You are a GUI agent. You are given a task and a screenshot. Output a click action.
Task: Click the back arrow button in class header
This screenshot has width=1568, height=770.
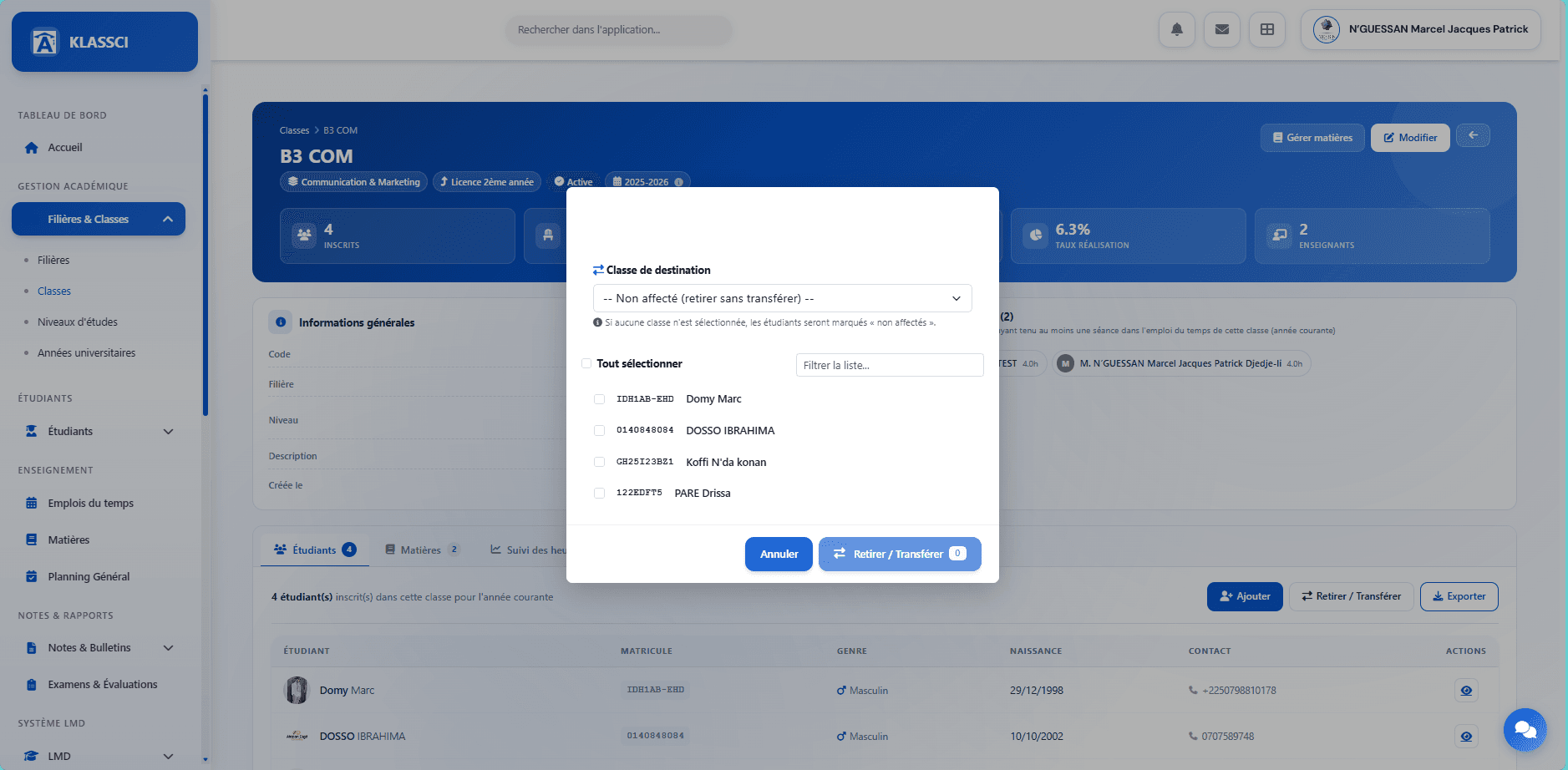tap(1473, 135)
